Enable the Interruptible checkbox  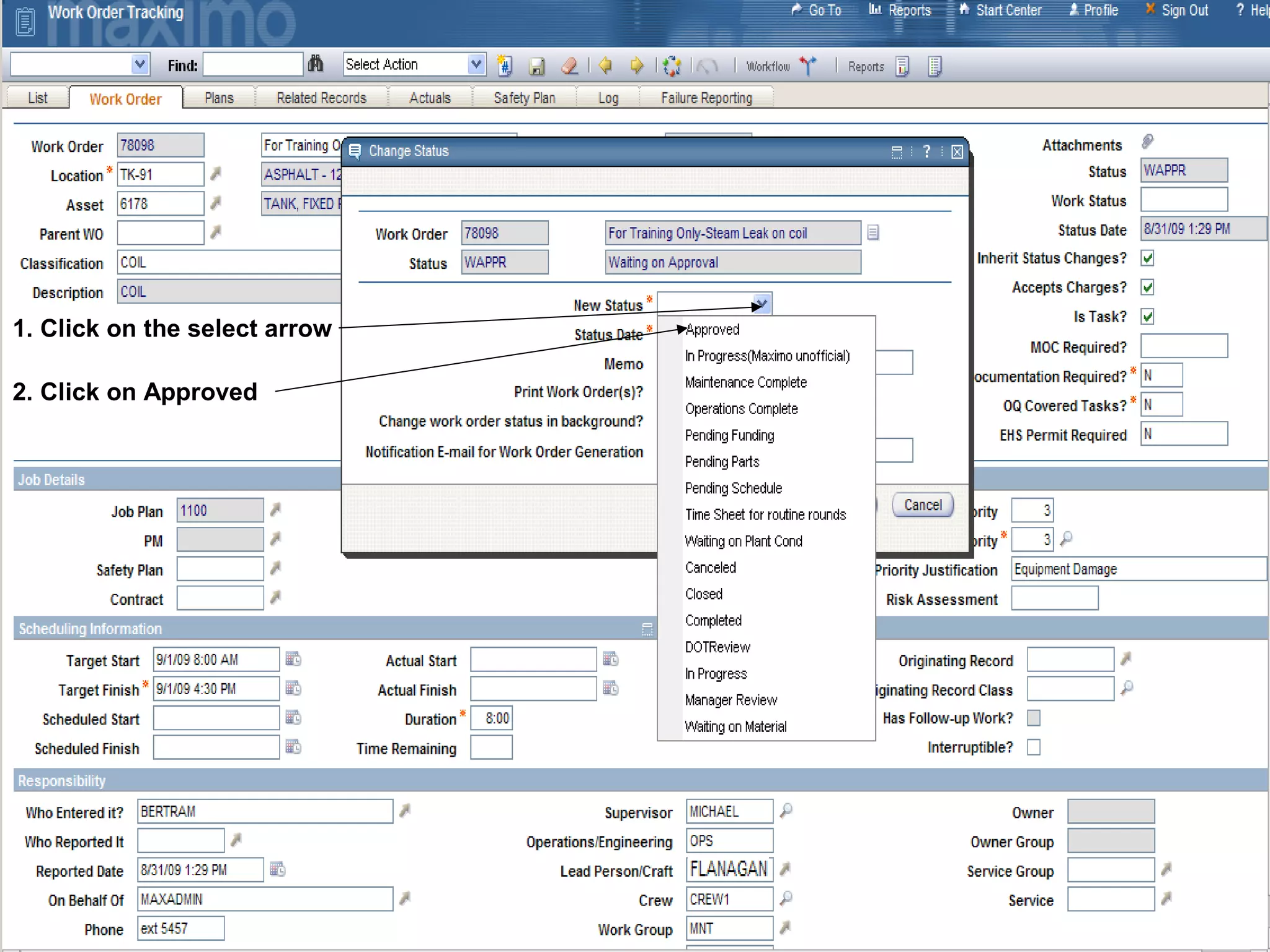(1034, 747)
